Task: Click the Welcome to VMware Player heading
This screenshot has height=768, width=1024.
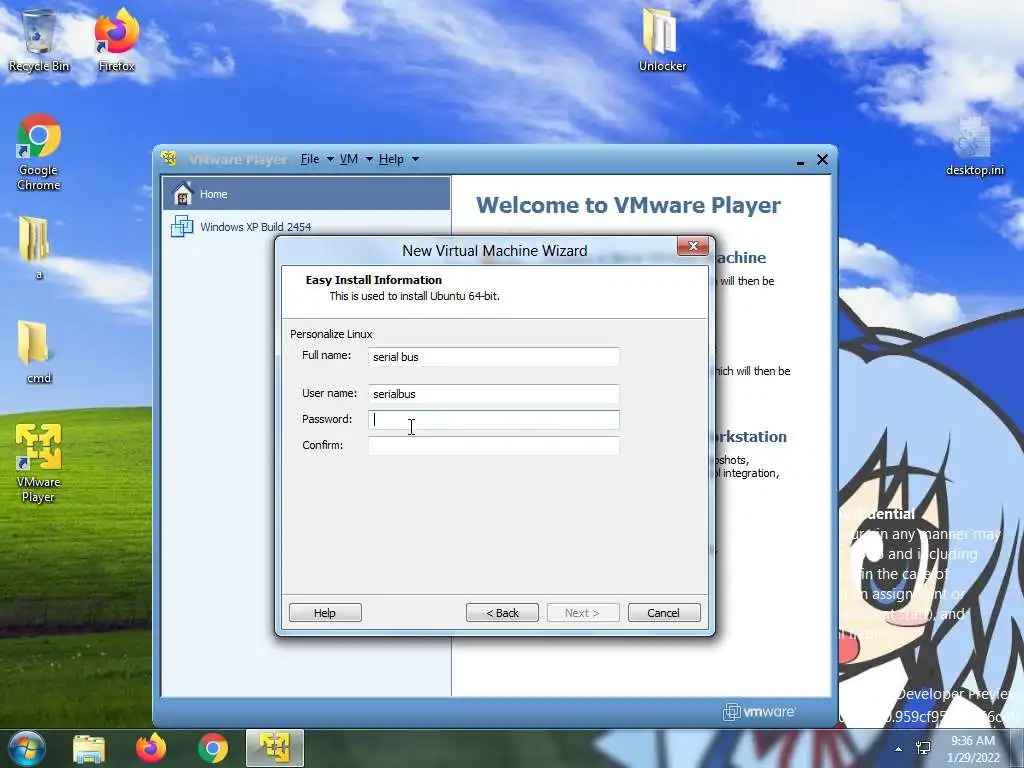Action: pyautogui.click(x=628, y=205)
